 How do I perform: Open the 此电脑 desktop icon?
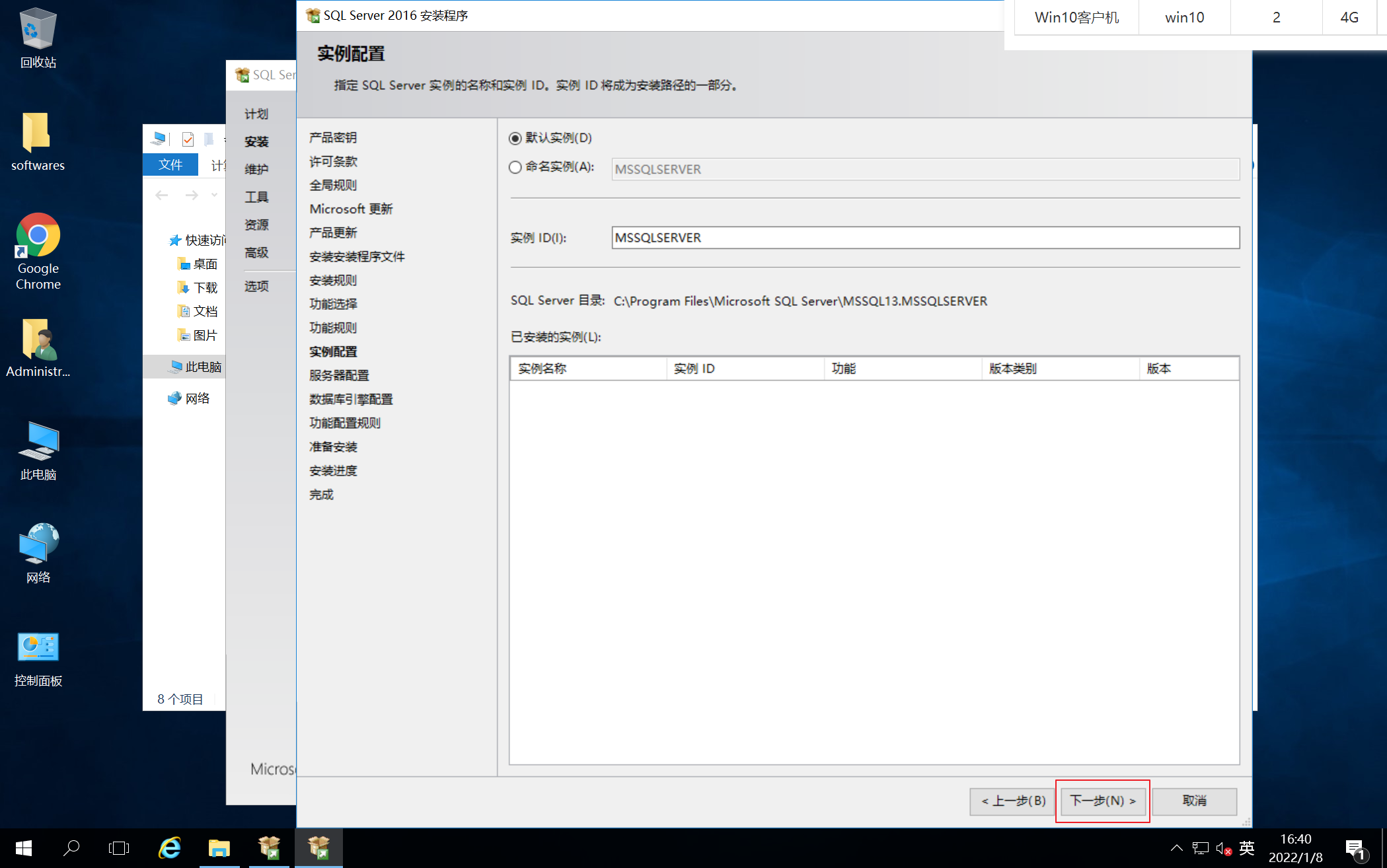[38, 451]
